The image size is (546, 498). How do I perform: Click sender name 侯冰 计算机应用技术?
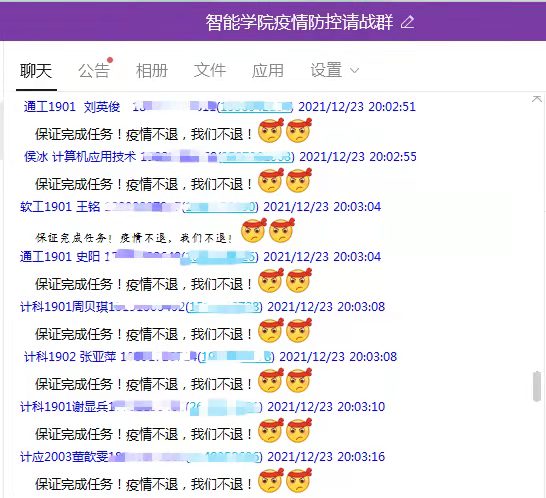point(80,157)
